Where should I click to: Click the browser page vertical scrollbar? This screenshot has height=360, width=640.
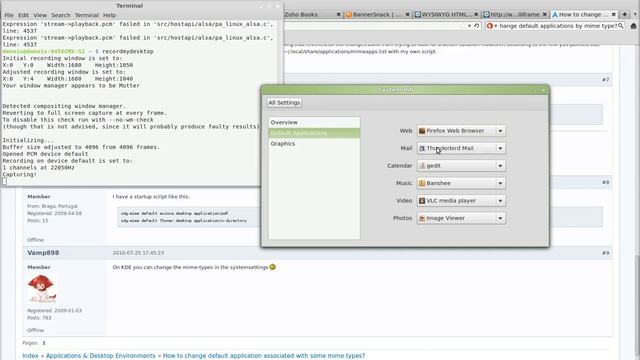637,306
